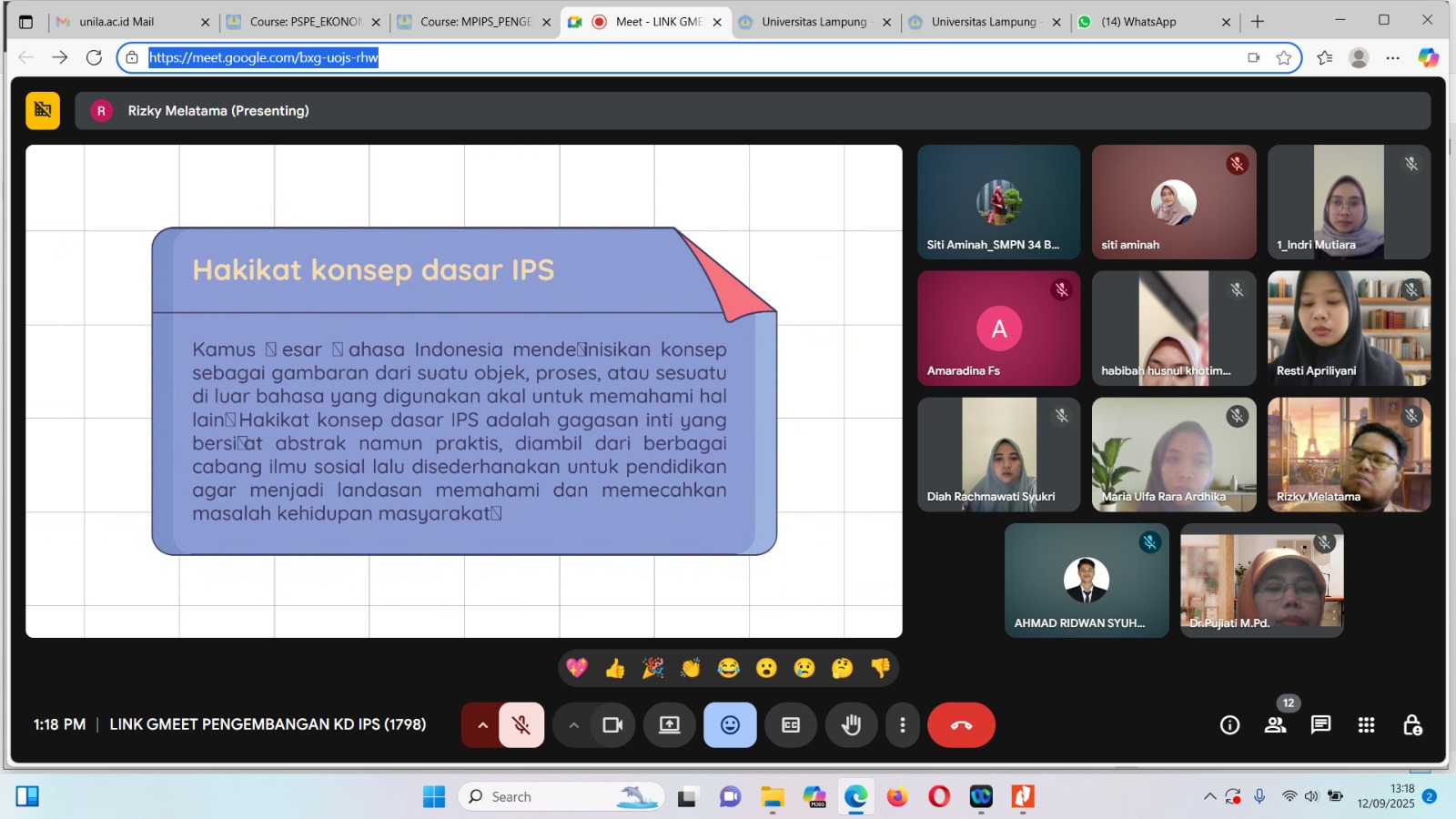1456x819 pixels.
Task: Click the share screen present button
Action: pos(670,725)
